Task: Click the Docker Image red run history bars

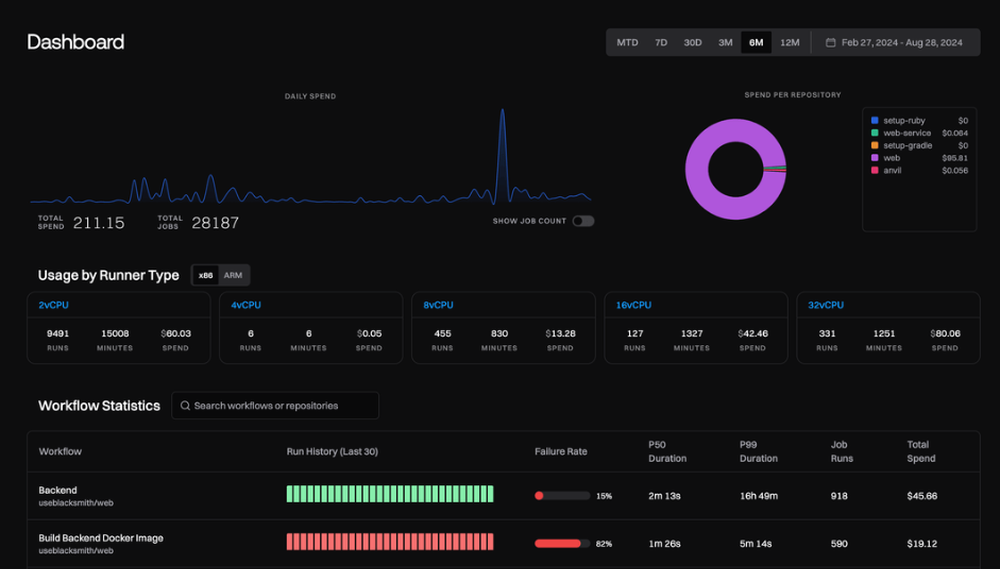Action: [390, 542]
